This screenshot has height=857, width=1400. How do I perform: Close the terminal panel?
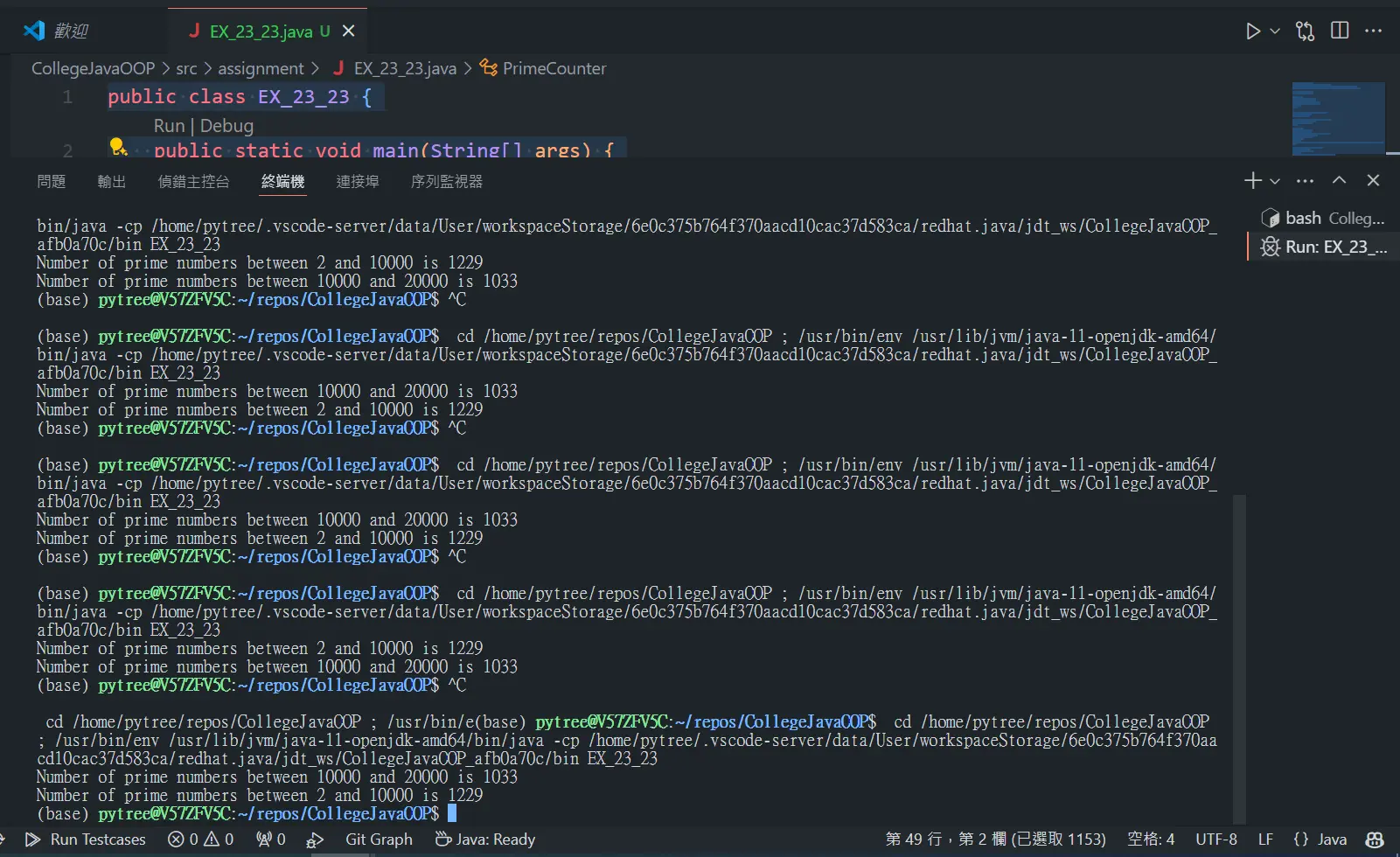tap(1373, 180)
